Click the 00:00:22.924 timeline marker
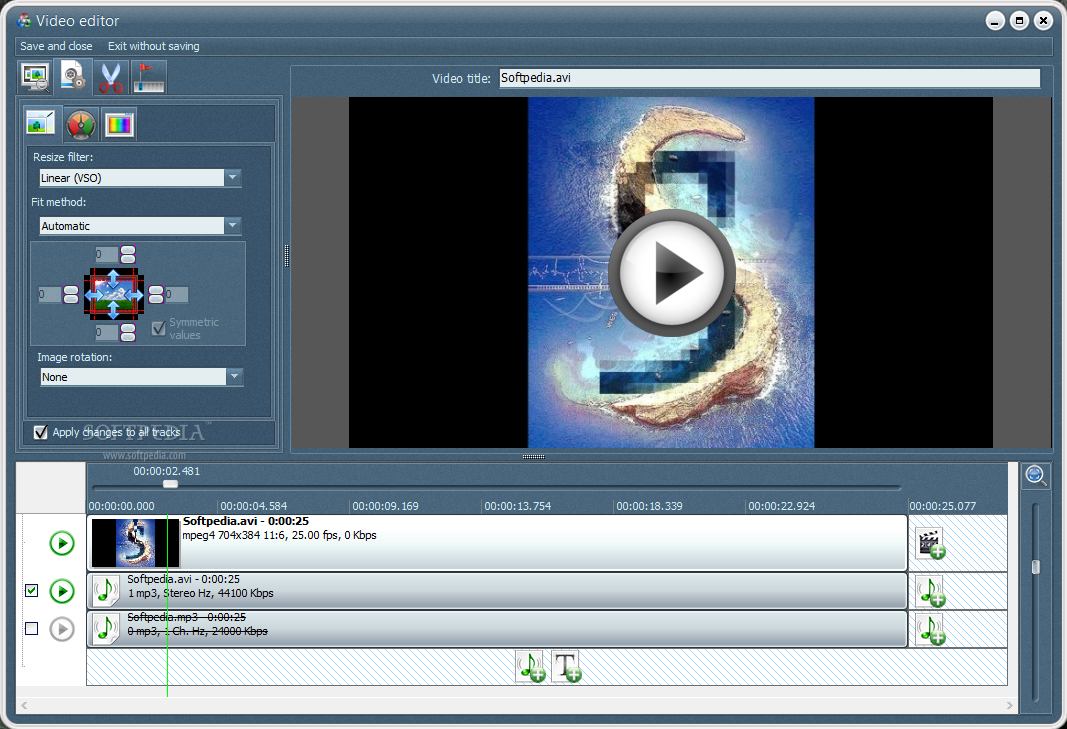The height and width of the screenshot is (729, 1067). [x=781, y=506]
